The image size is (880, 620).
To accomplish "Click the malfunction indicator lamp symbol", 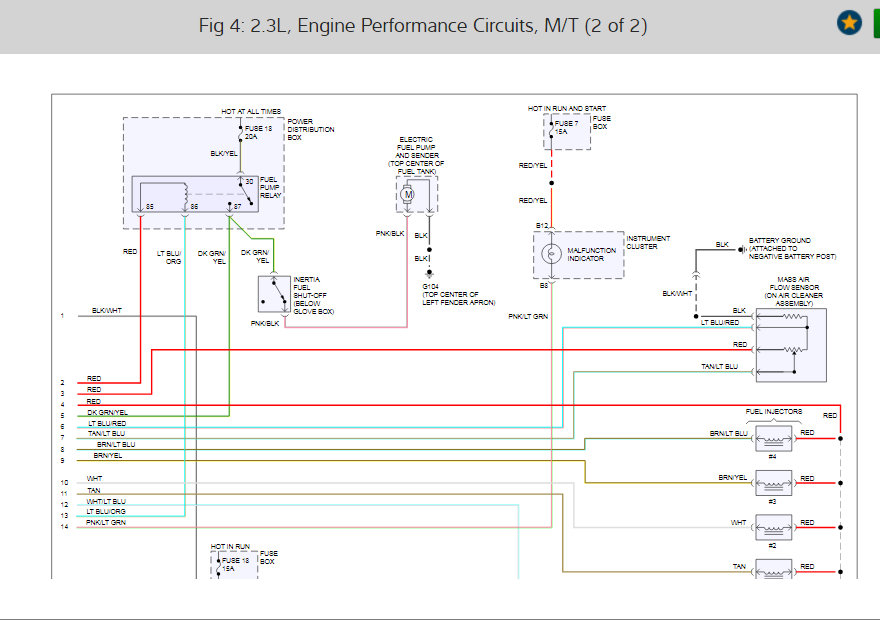I will point(551,254).
